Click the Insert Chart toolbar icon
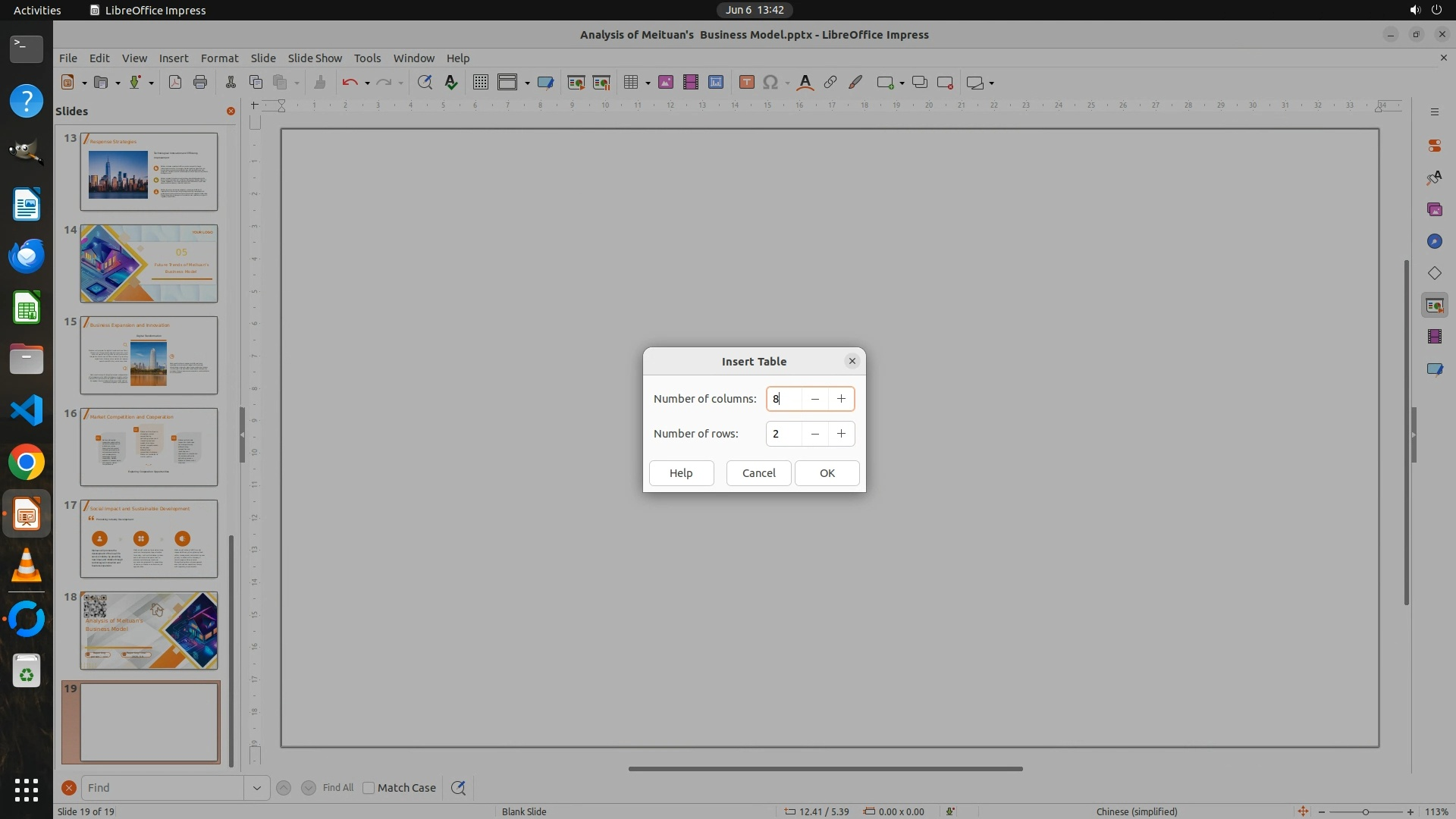The height and width of the screenshot is (819, 1456). coord(715,83)
